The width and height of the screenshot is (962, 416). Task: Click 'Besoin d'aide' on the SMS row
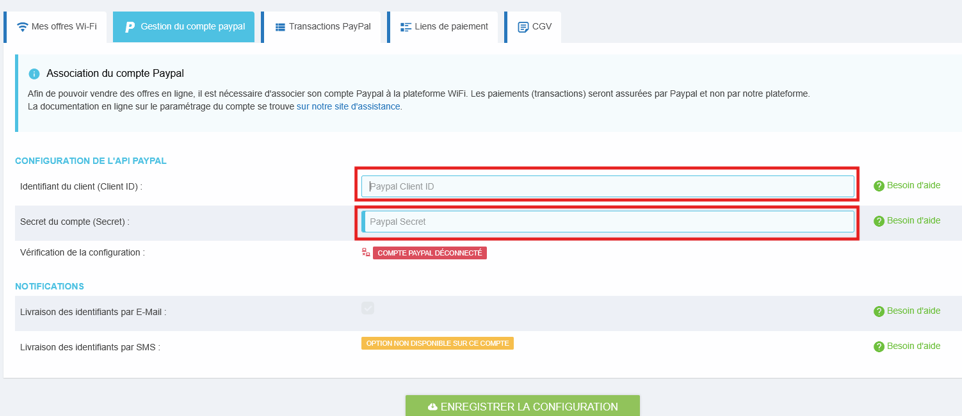click(913, 346)
